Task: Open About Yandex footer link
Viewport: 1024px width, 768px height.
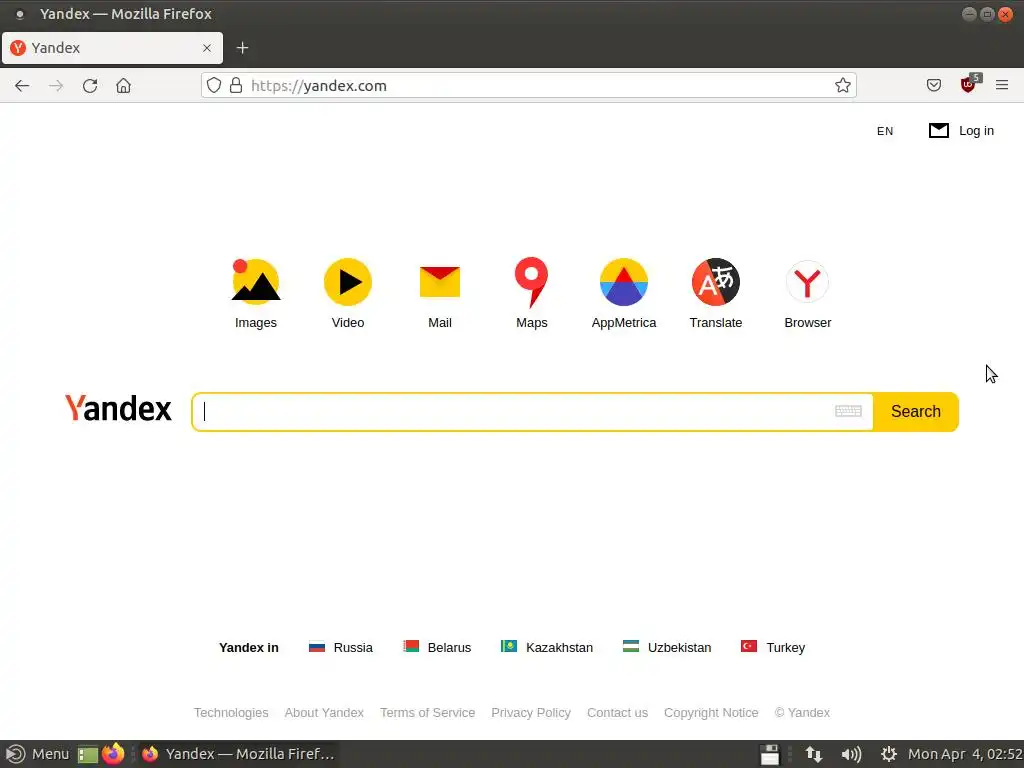Action: point(324,712)
